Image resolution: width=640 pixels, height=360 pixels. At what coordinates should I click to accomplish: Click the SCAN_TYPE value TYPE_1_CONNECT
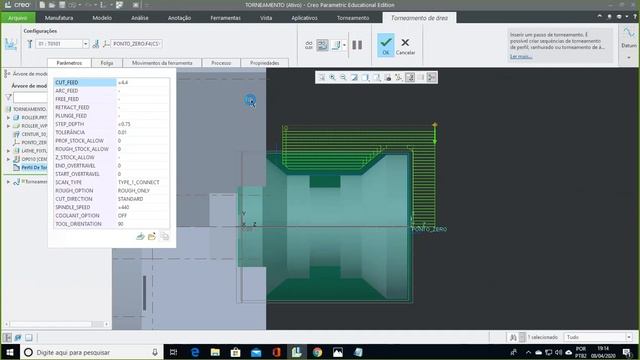coord(138,182)
